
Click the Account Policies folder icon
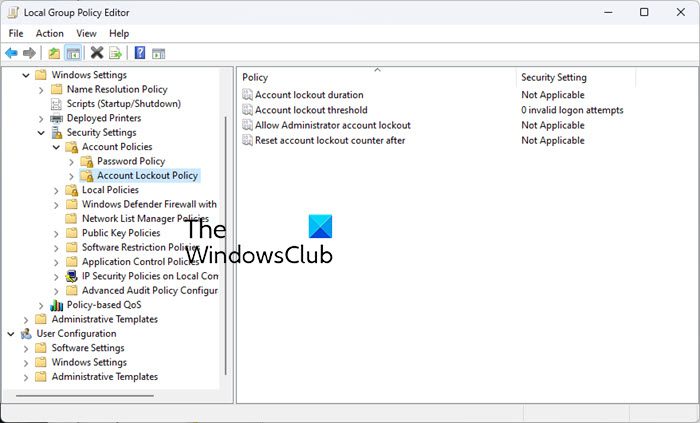[x=71, y=147]
